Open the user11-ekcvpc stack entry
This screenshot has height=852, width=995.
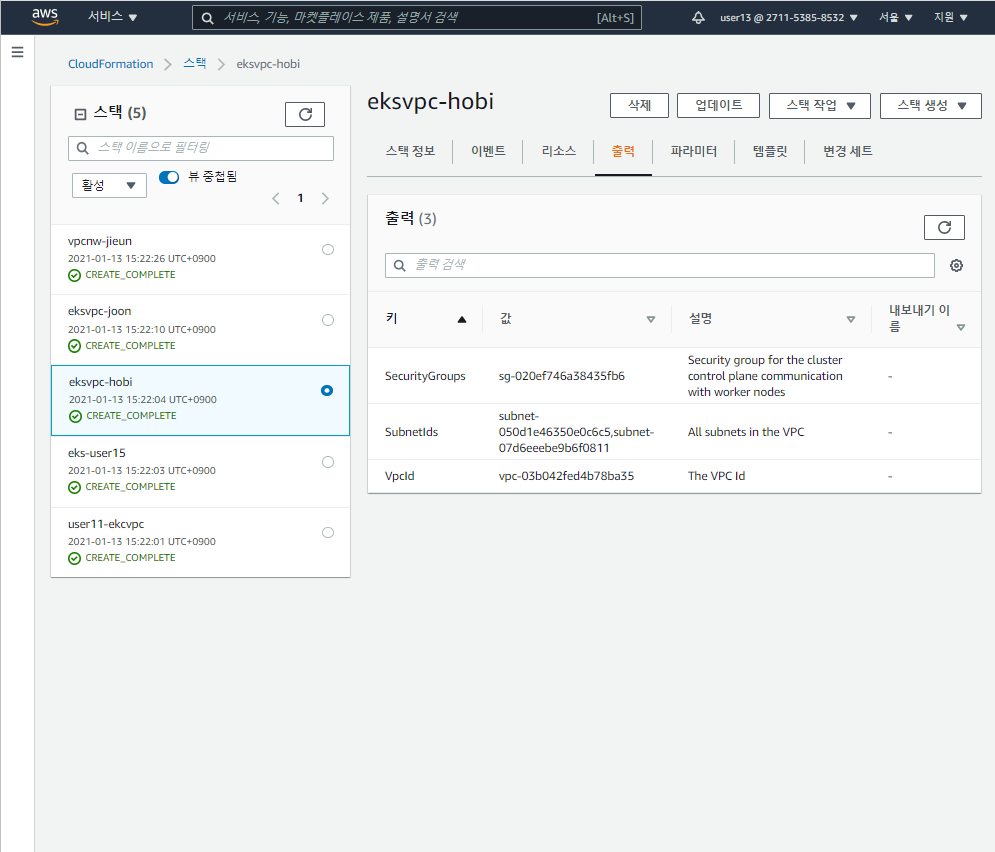(201, 542)
